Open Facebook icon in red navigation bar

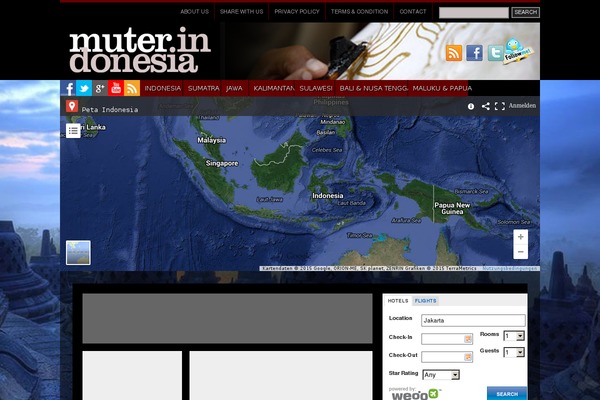click(68, 88)
